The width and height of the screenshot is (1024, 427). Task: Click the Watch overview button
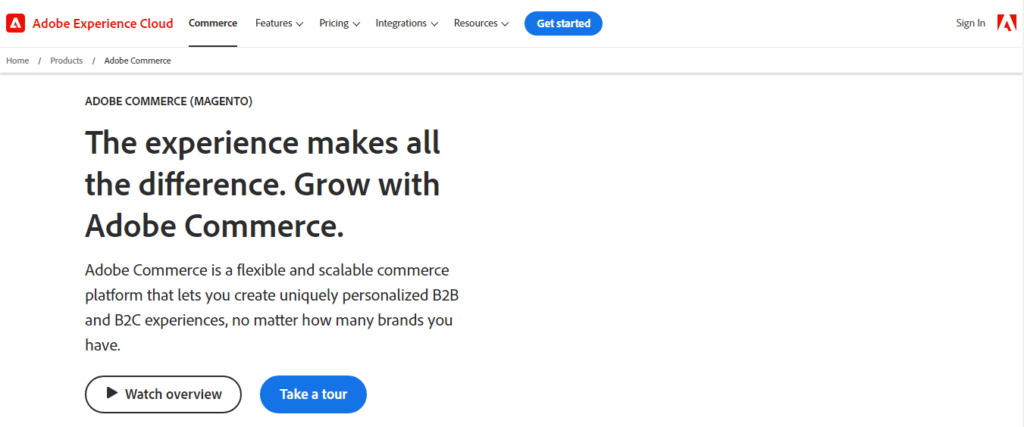(163, 394)
